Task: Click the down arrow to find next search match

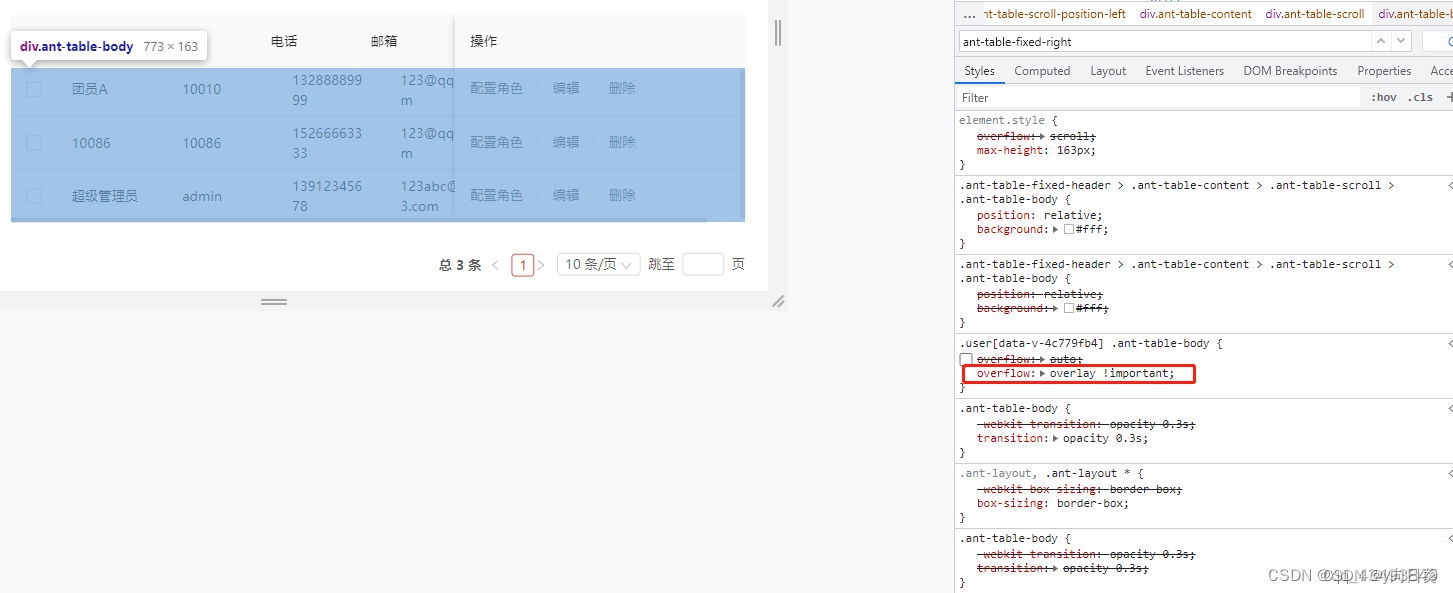Action: pyautogui.click(x=1400, y=40)
